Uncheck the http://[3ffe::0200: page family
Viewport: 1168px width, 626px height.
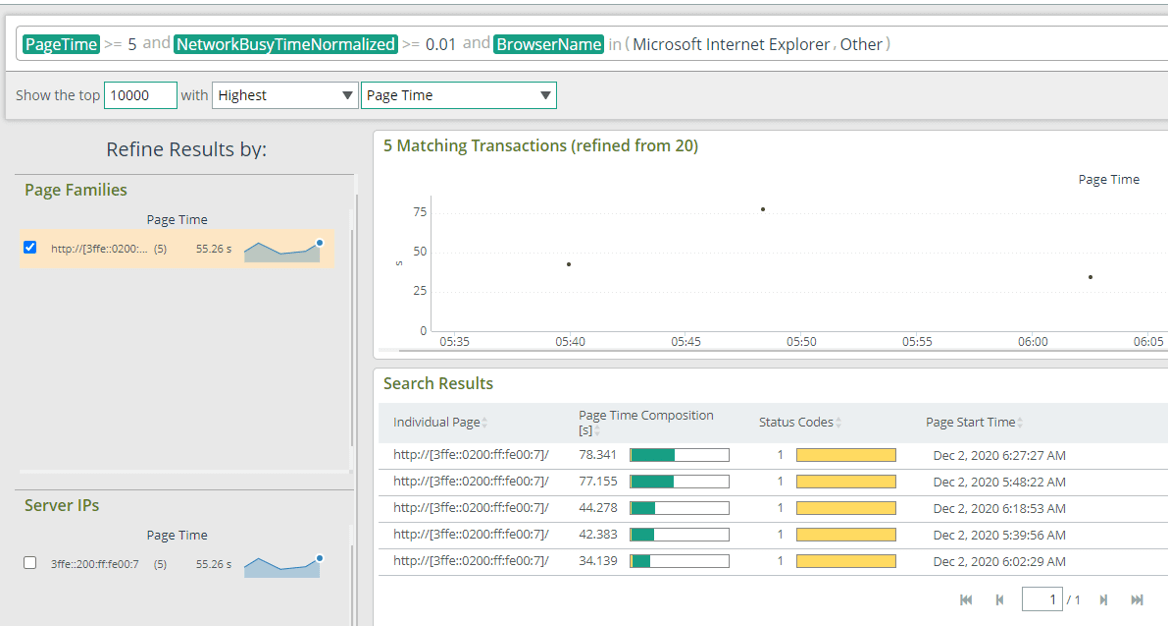point(29,247)
